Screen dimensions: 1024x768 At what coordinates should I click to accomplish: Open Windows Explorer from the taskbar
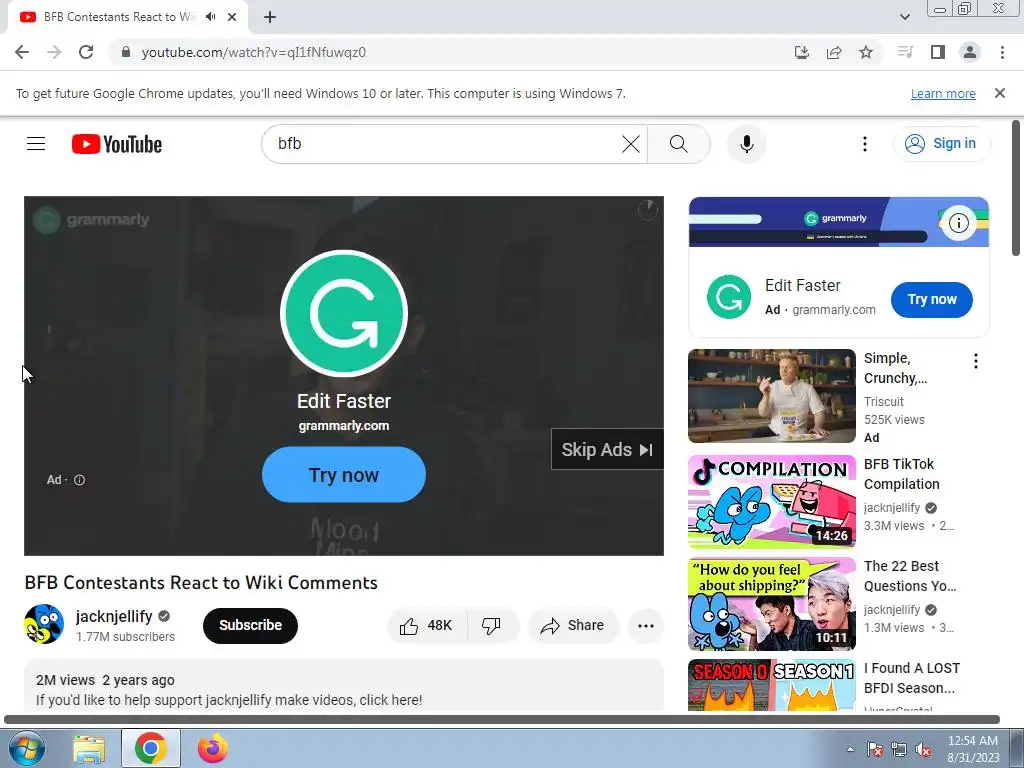(x=89, y=749)
